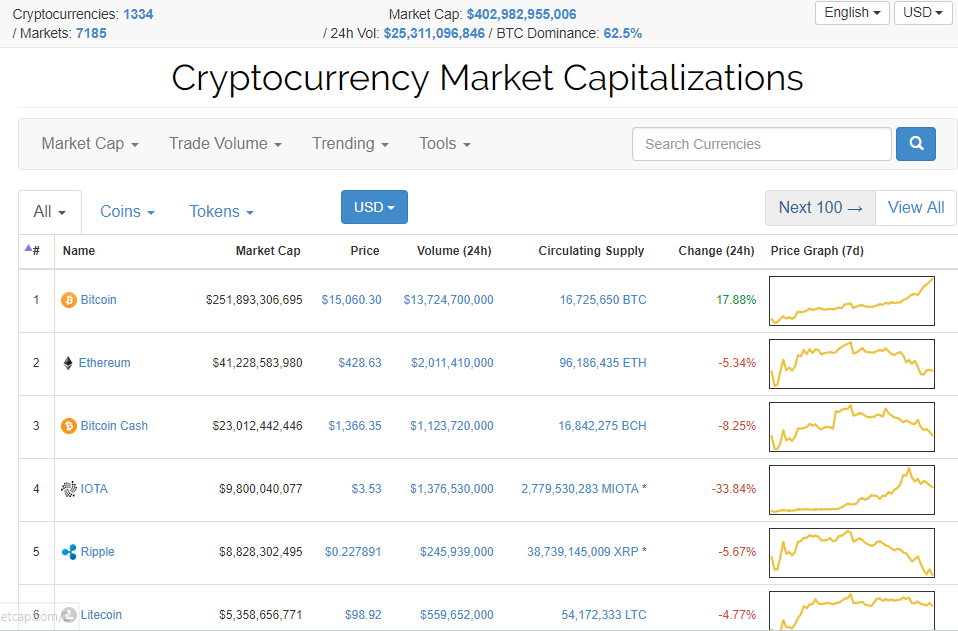This screenshot has height=631, width=958.
Task: Expand the Market Cap menu
Action: click(90, 144)
